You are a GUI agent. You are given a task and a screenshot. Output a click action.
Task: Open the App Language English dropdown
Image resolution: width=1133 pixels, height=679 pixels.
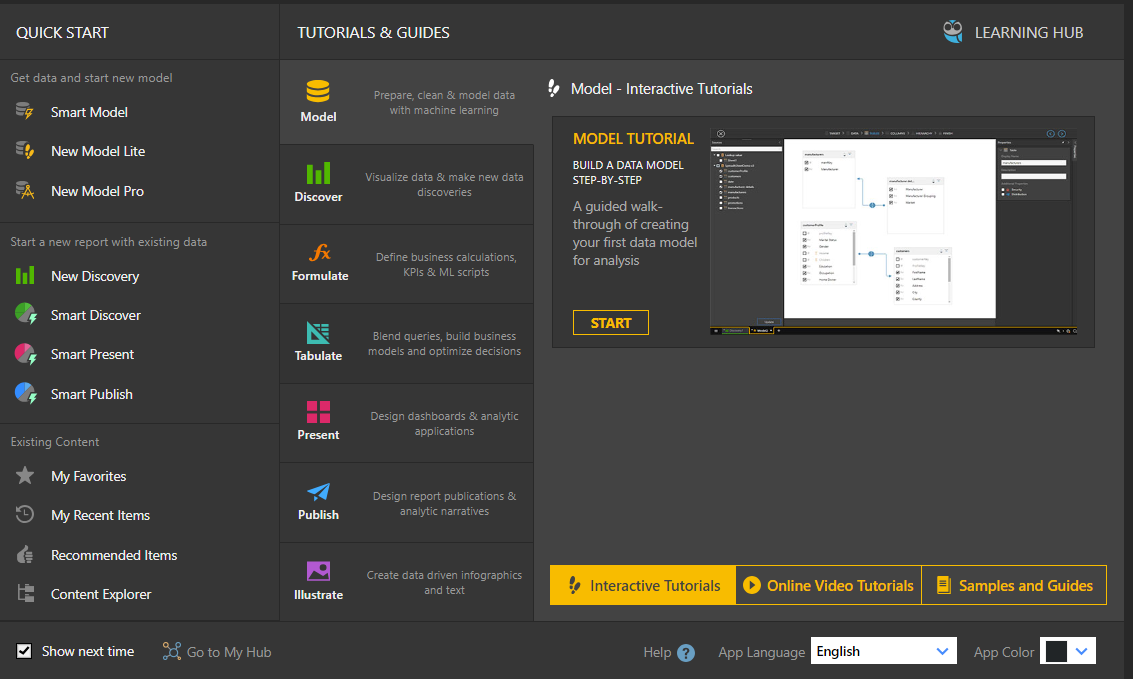point(884,651)
